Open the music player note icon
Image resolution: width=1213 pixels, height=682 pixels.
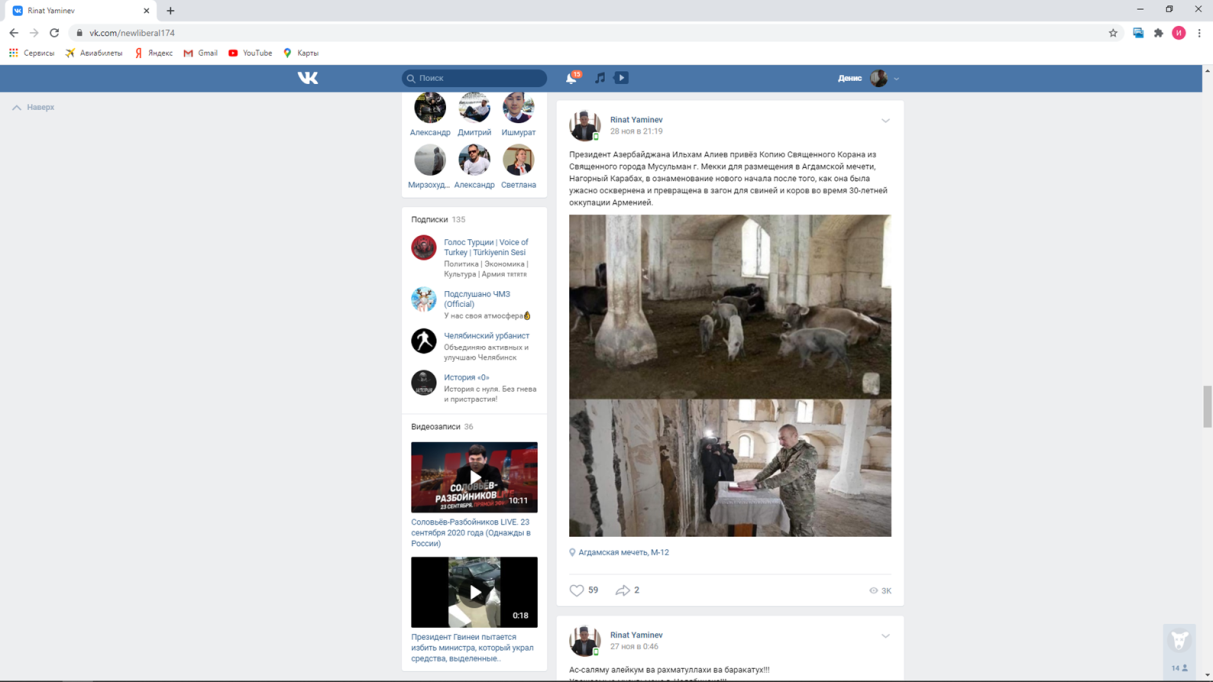point(600,78)
